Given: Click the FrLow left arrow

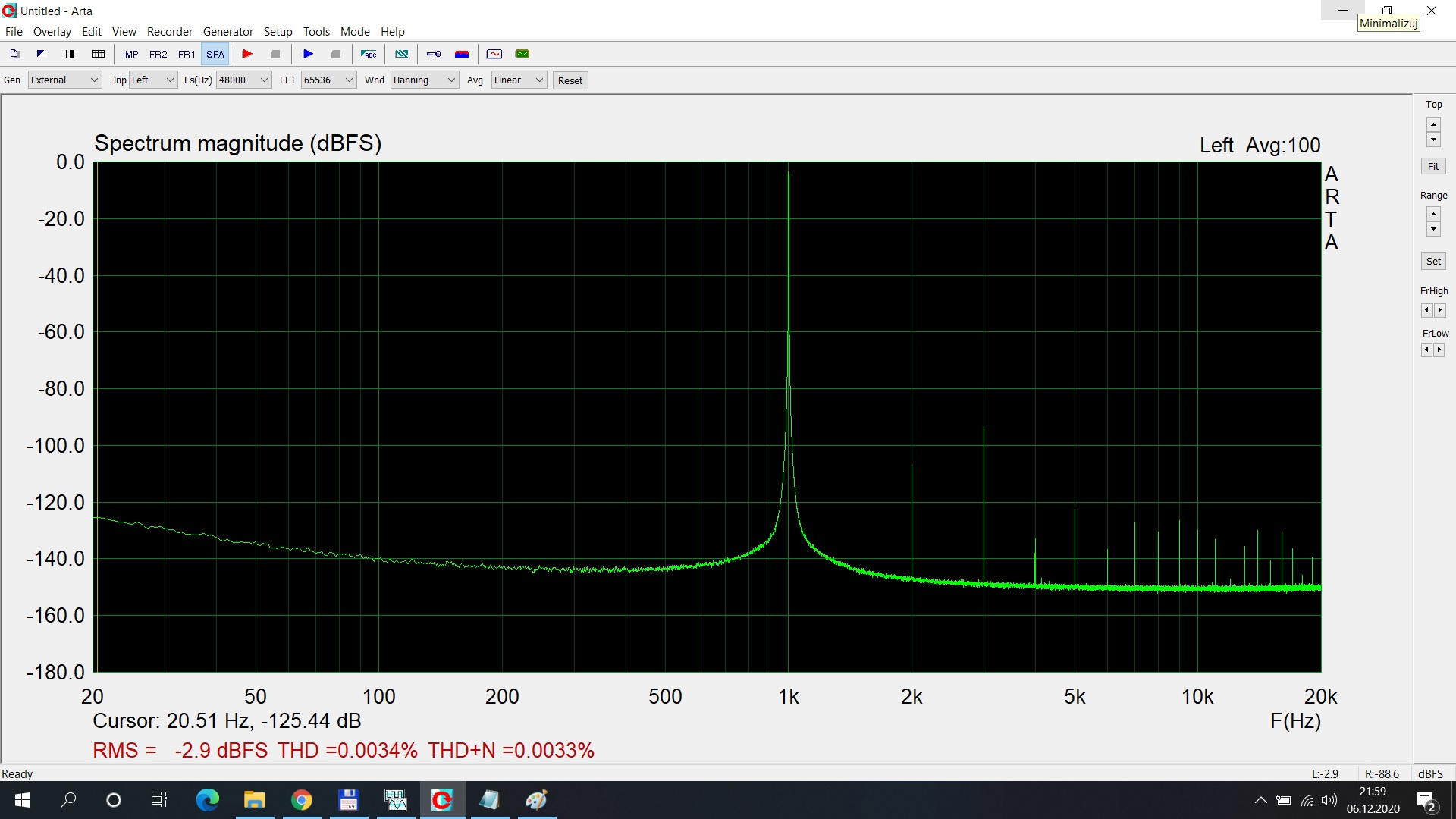Looking at the screenshot, I should click(1426, 350).
